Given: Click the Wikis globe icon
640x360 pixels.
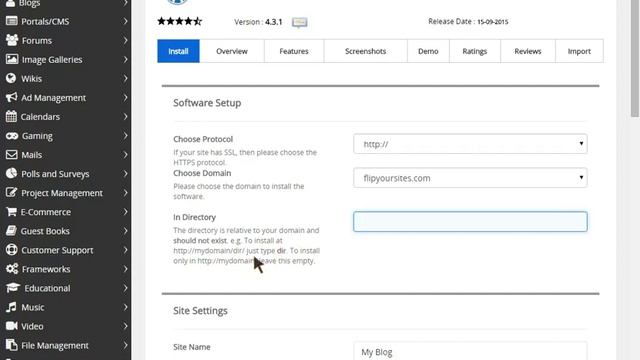Looking at the screenshot, I should tap(11, 78).
